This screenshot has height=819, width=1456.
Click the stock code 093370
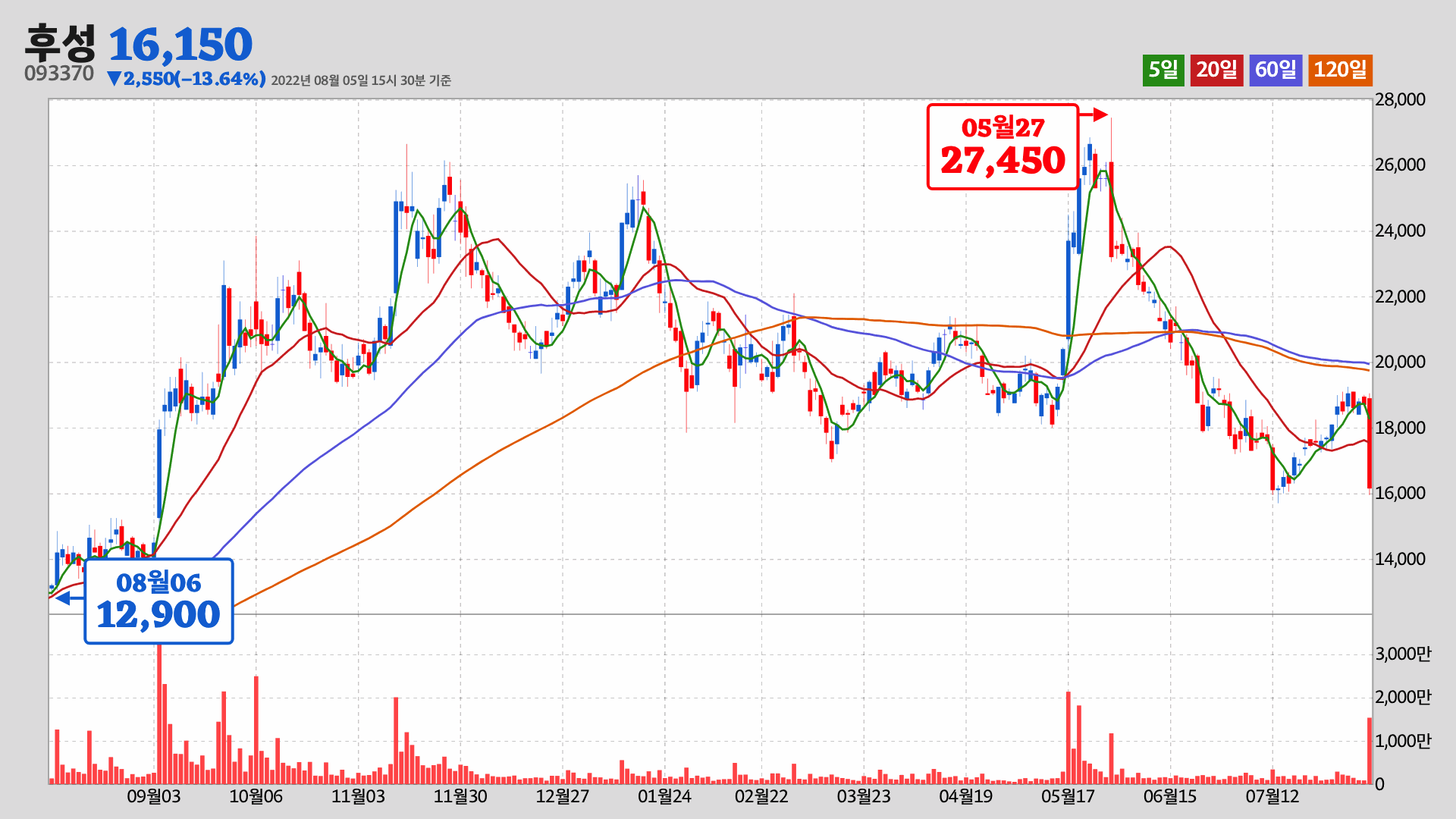tap(59, 74)
